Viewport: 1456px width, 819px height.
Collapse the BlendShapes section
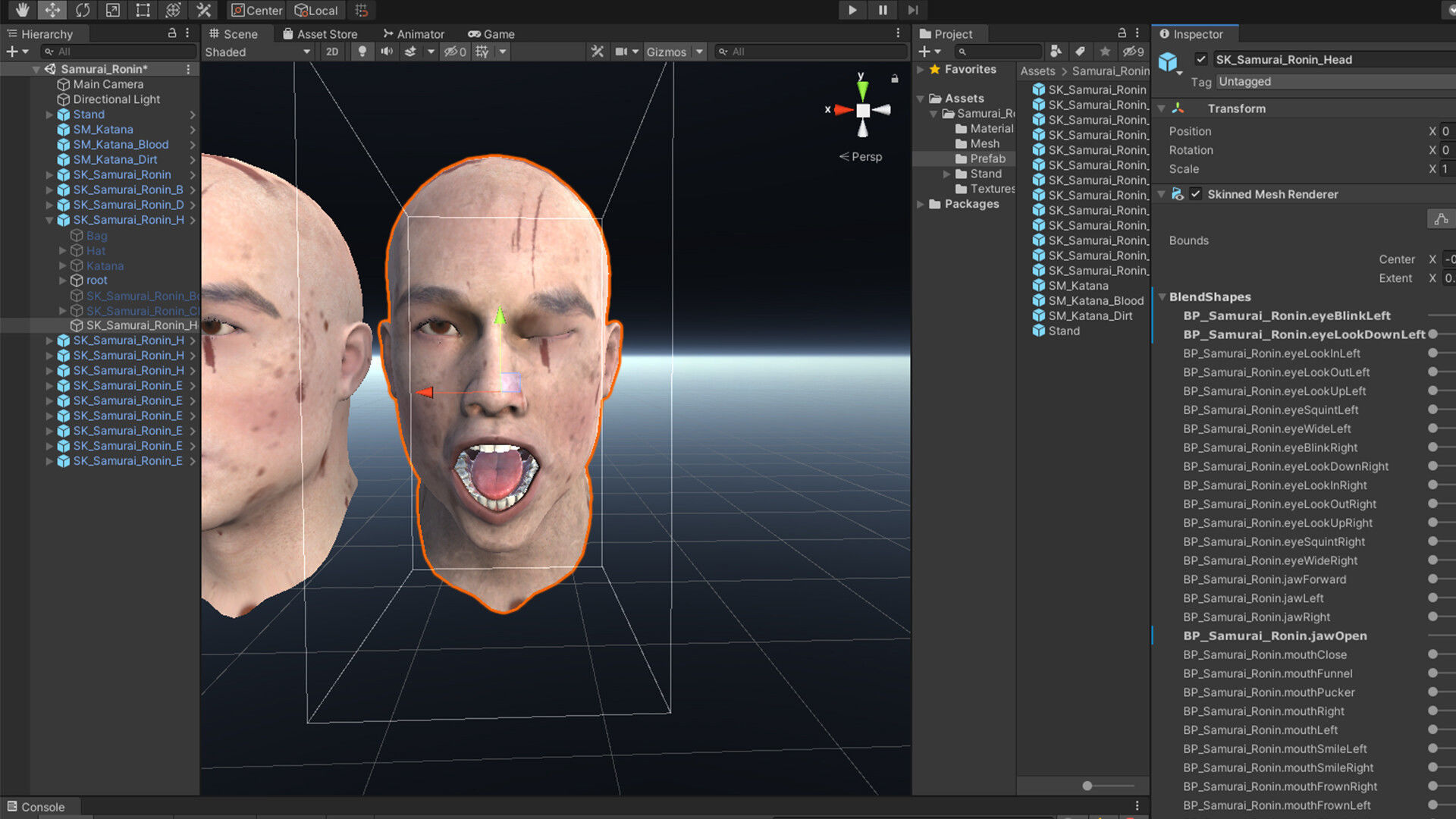1162,297
